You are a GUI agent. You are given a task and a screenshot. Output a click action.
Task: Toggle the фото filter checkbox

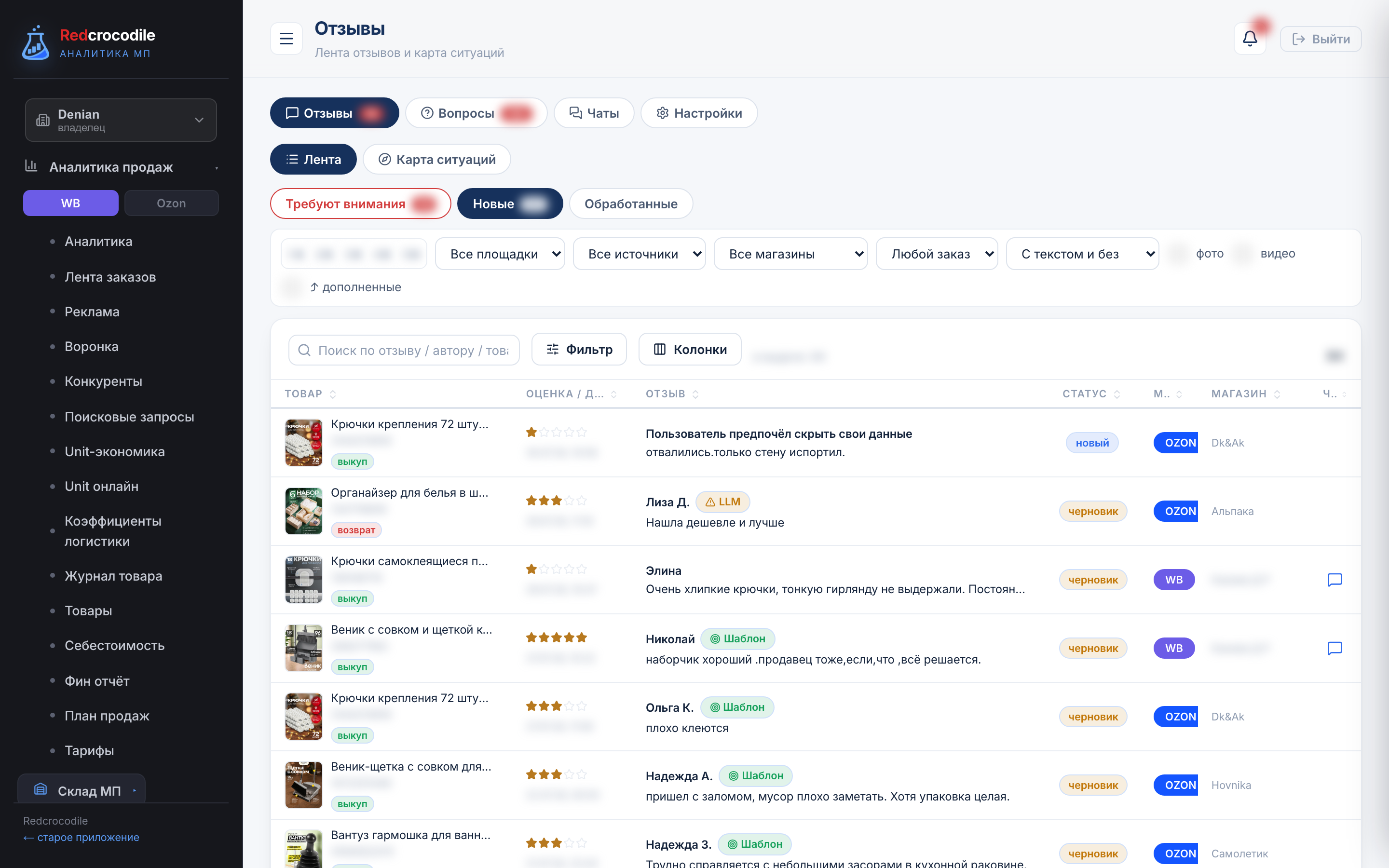(x=1178, y=254)
